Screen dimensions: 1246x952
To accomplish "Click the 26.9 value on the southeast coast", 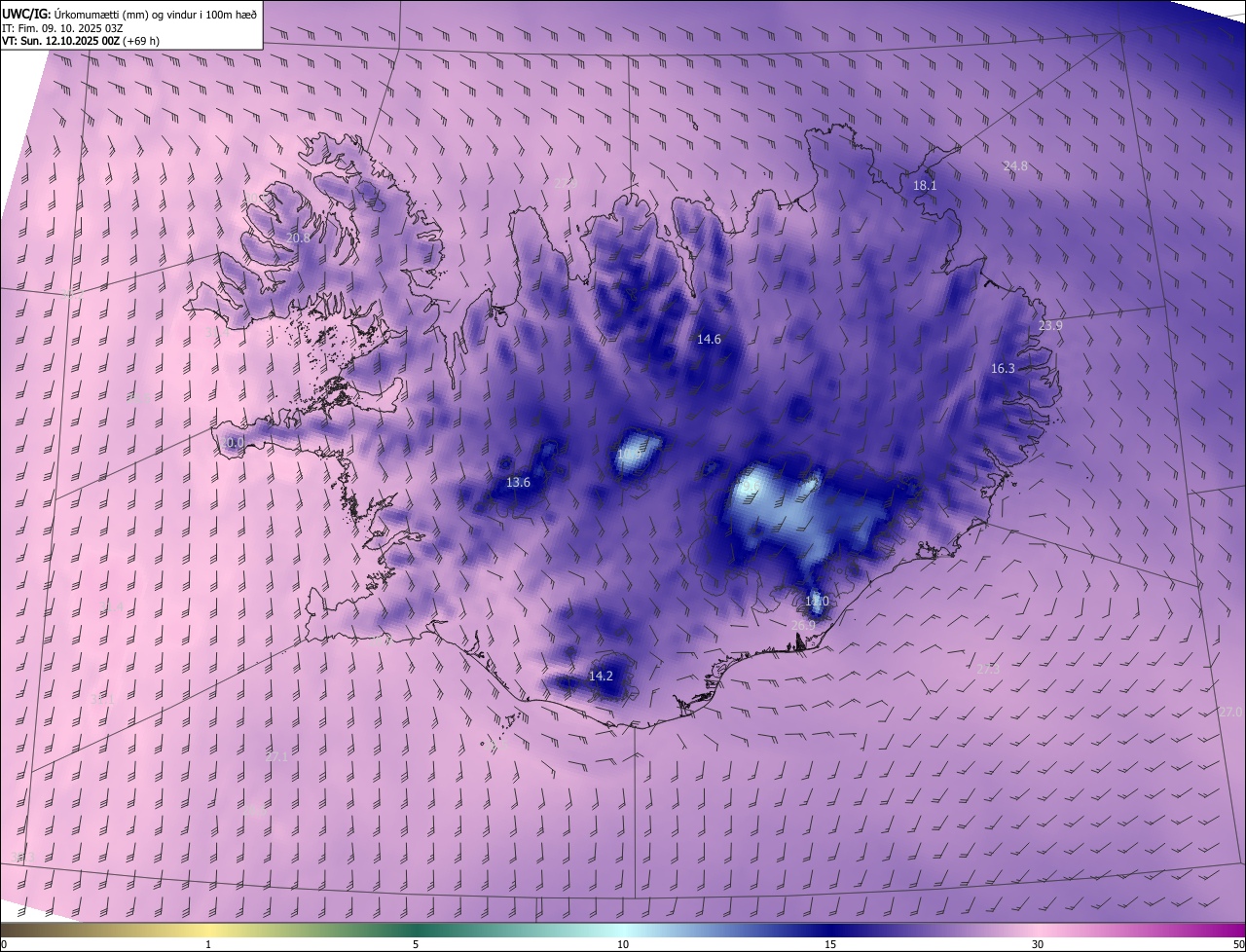I will pos(803,625).
